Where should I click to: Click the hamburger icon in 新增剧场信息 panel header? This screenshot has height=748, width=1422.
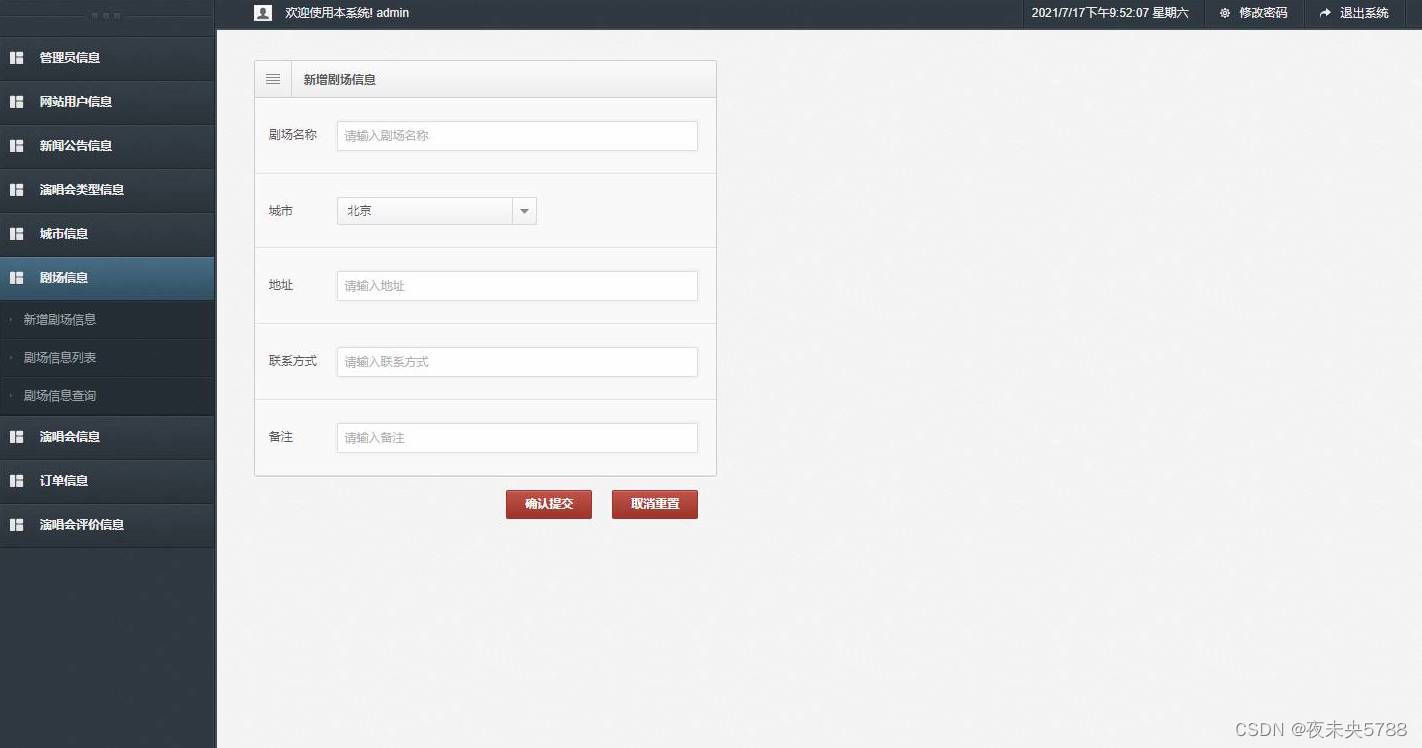[x=273, y=79]
